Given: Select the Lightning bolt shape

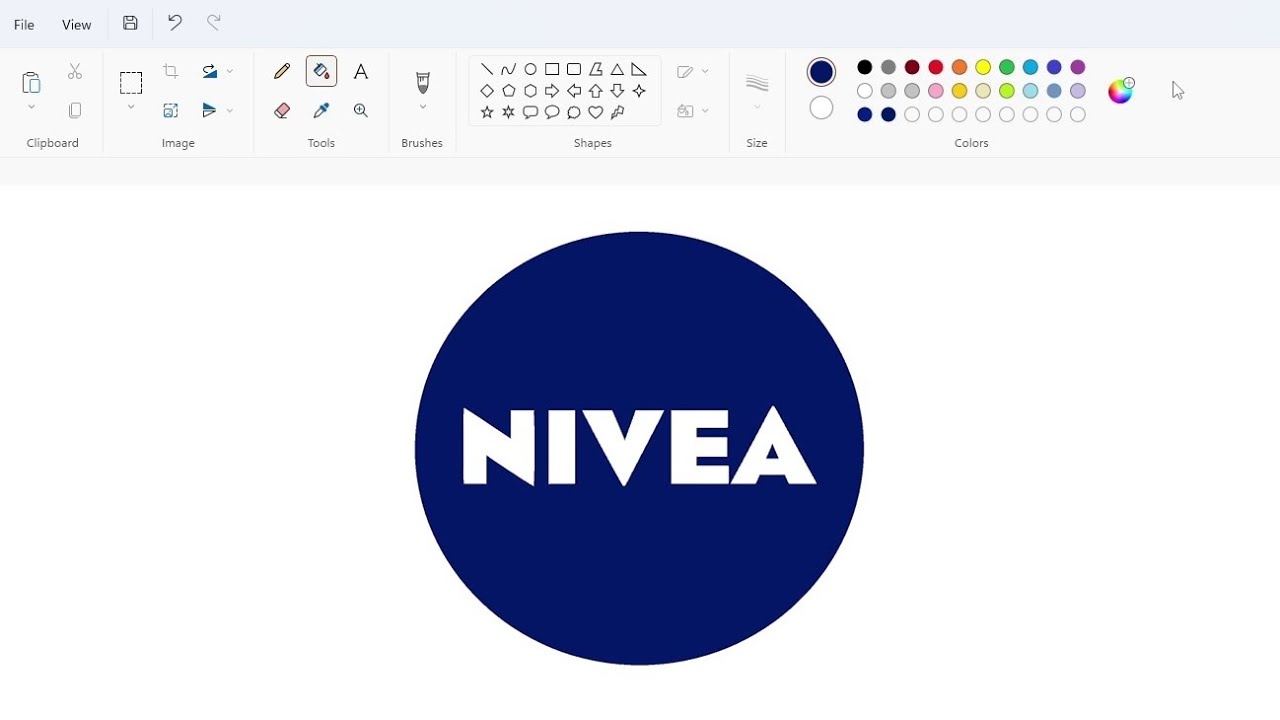Looking at the screenshot, I should click(x=617, y=112).
